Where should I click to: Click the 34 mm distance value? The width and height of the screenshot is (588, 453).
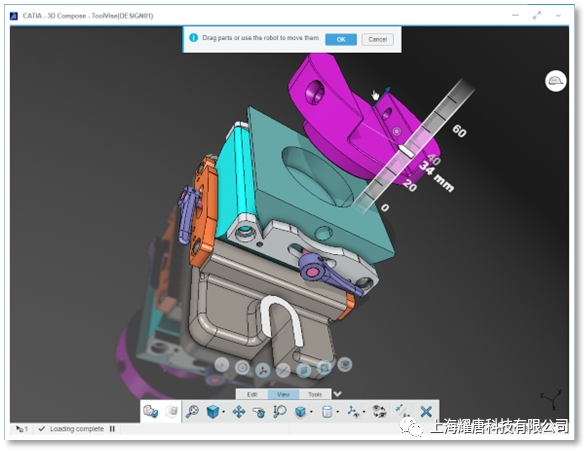[436, 176]
